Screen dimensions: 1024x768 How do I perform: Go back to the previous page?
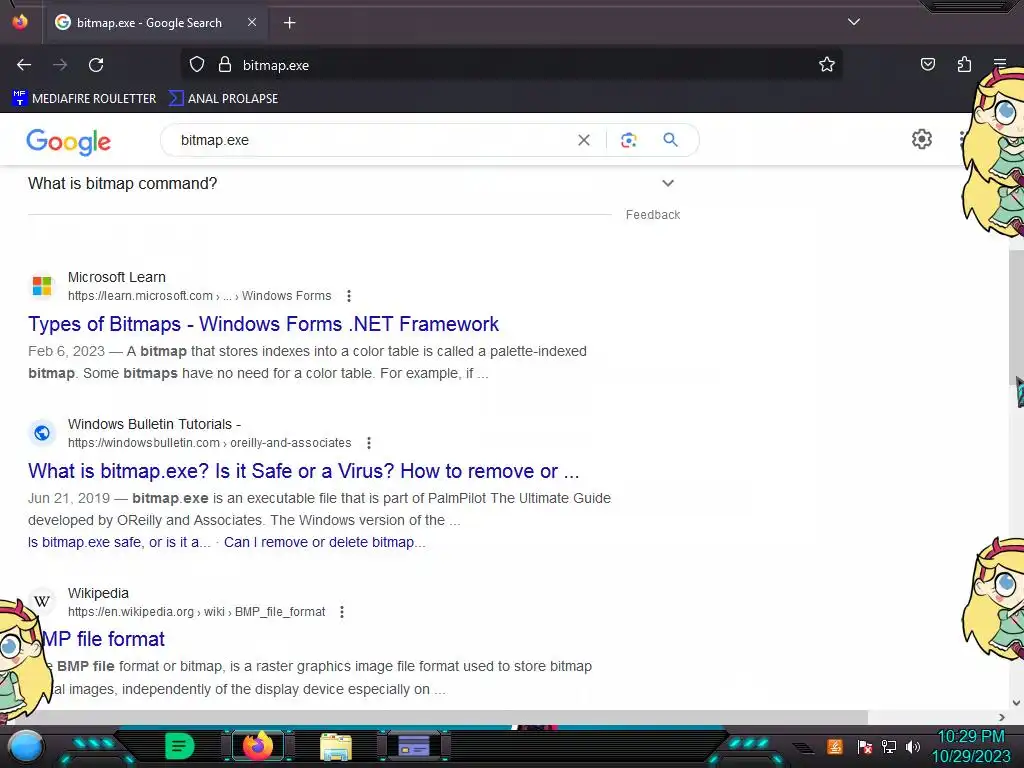pyautogui.click(x=24, y=65)
